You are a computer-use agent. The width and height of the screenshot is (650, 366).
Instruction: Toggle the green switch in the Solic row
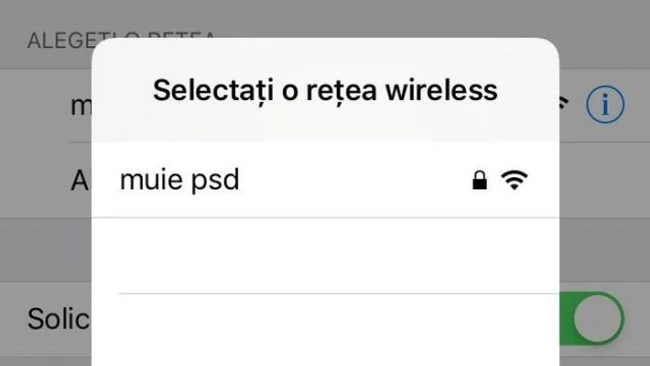tap(592, 318)
